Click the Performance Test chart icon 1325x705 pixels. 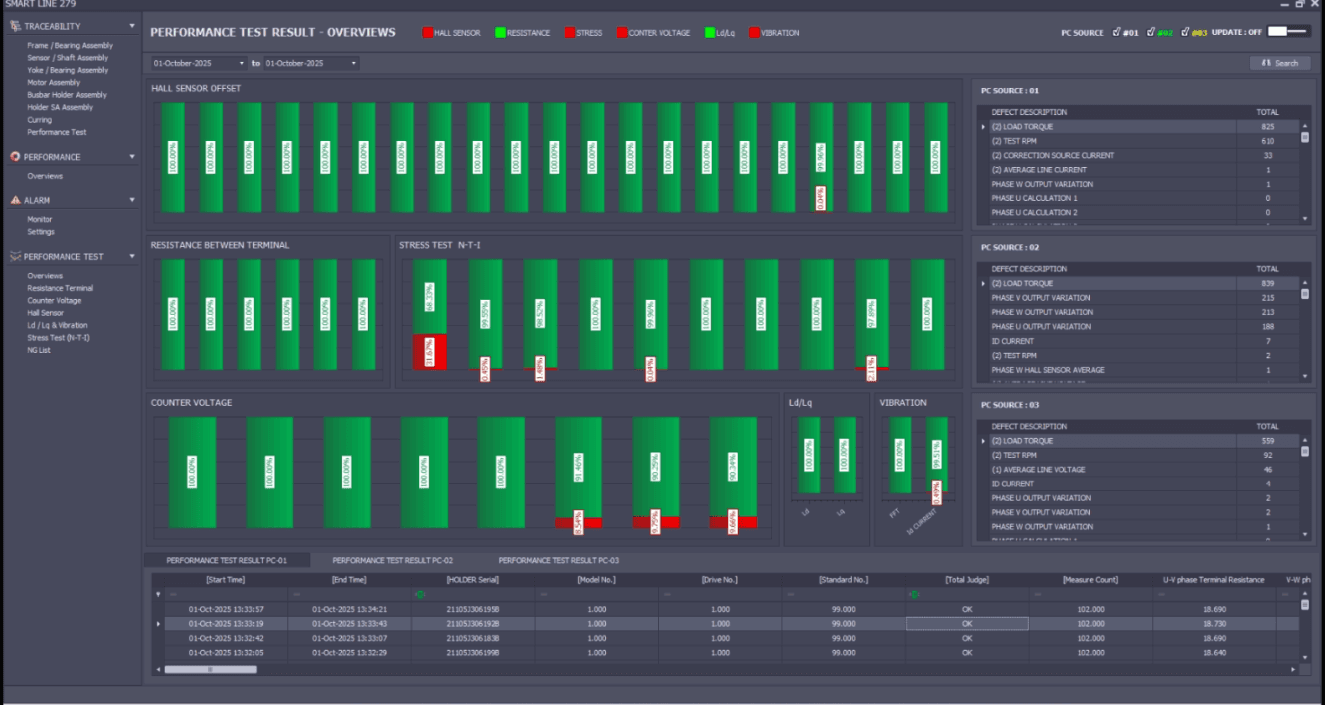(15, 257)
